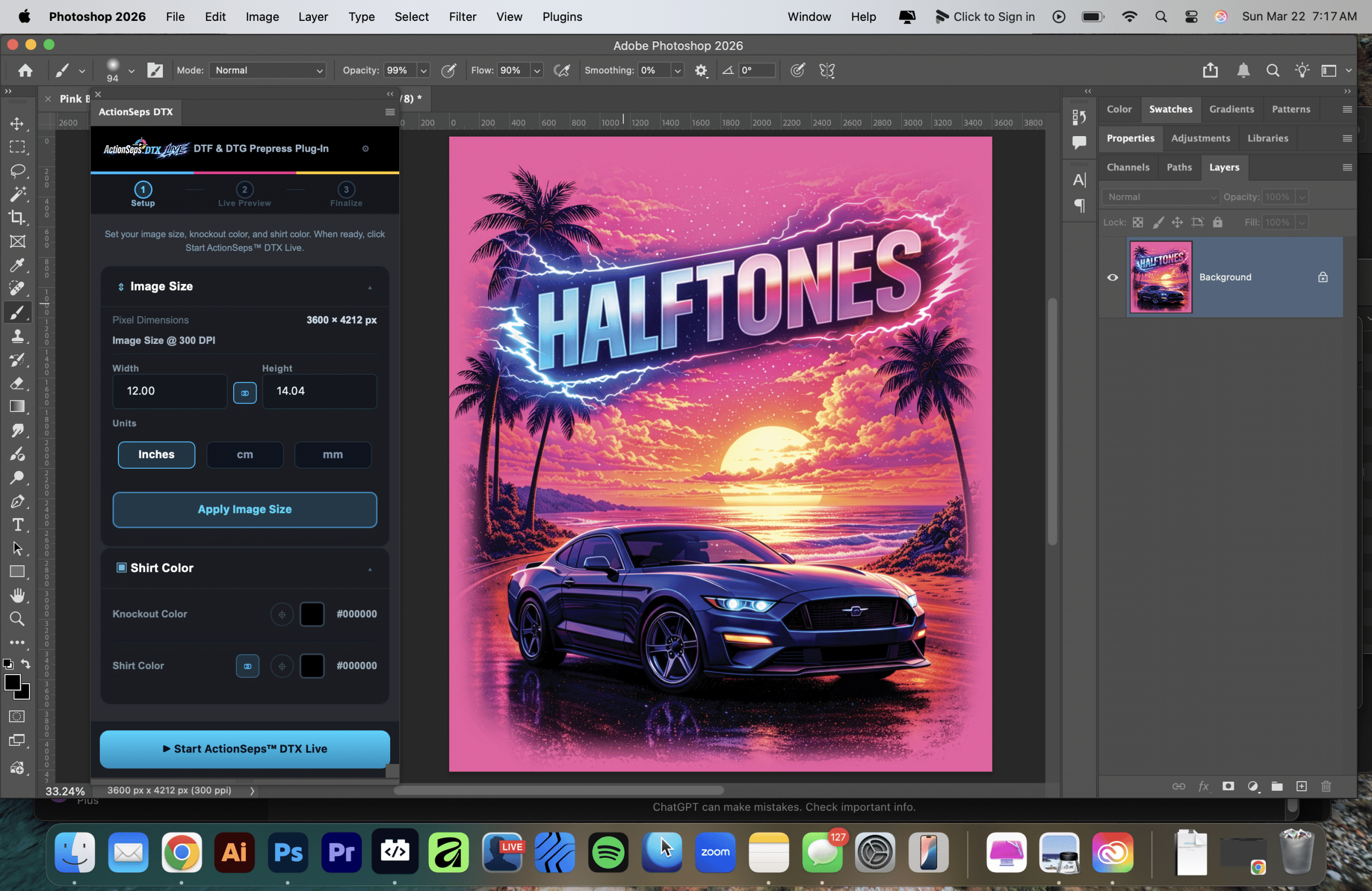
Task: Click the Width input field
Action: (x=169, y=391)
